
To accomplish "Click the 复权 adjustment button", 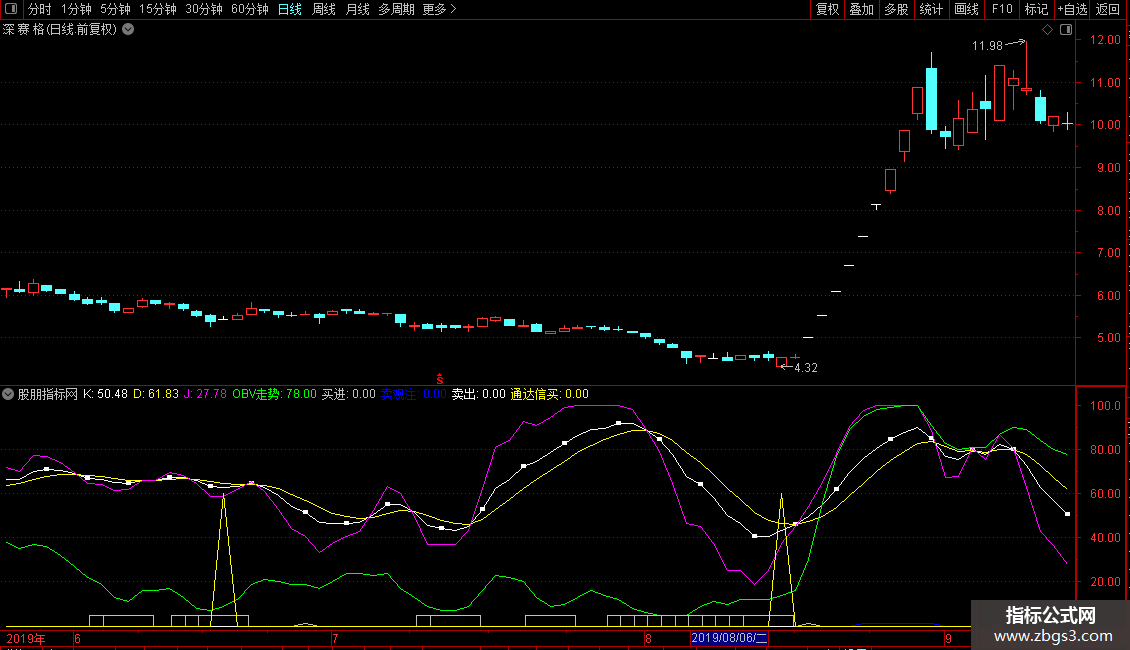I will click(x=827, y=9).
